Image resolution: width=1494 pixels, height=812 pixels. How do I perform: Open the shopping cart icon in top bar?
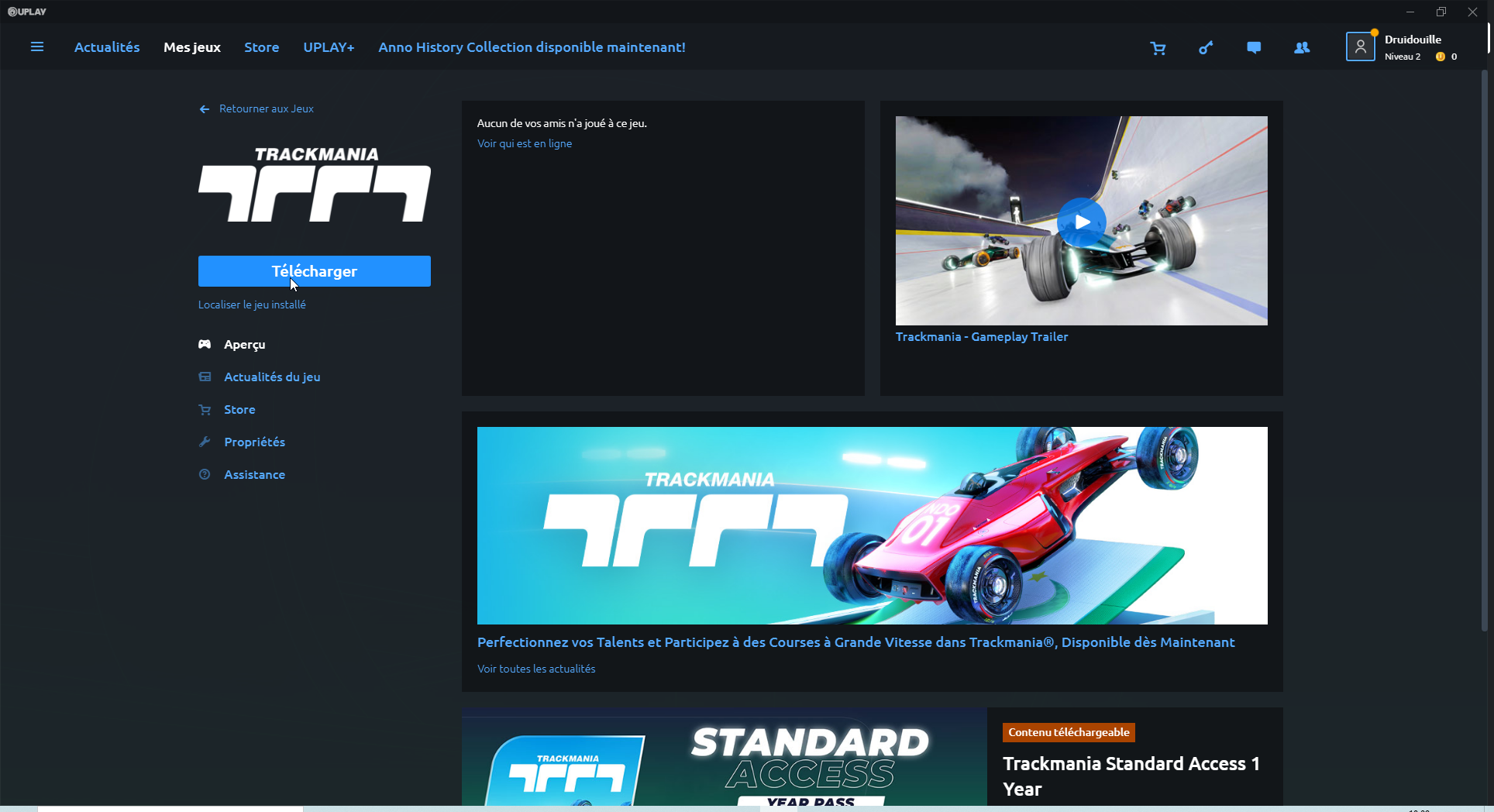click(x=1158, y=47)
